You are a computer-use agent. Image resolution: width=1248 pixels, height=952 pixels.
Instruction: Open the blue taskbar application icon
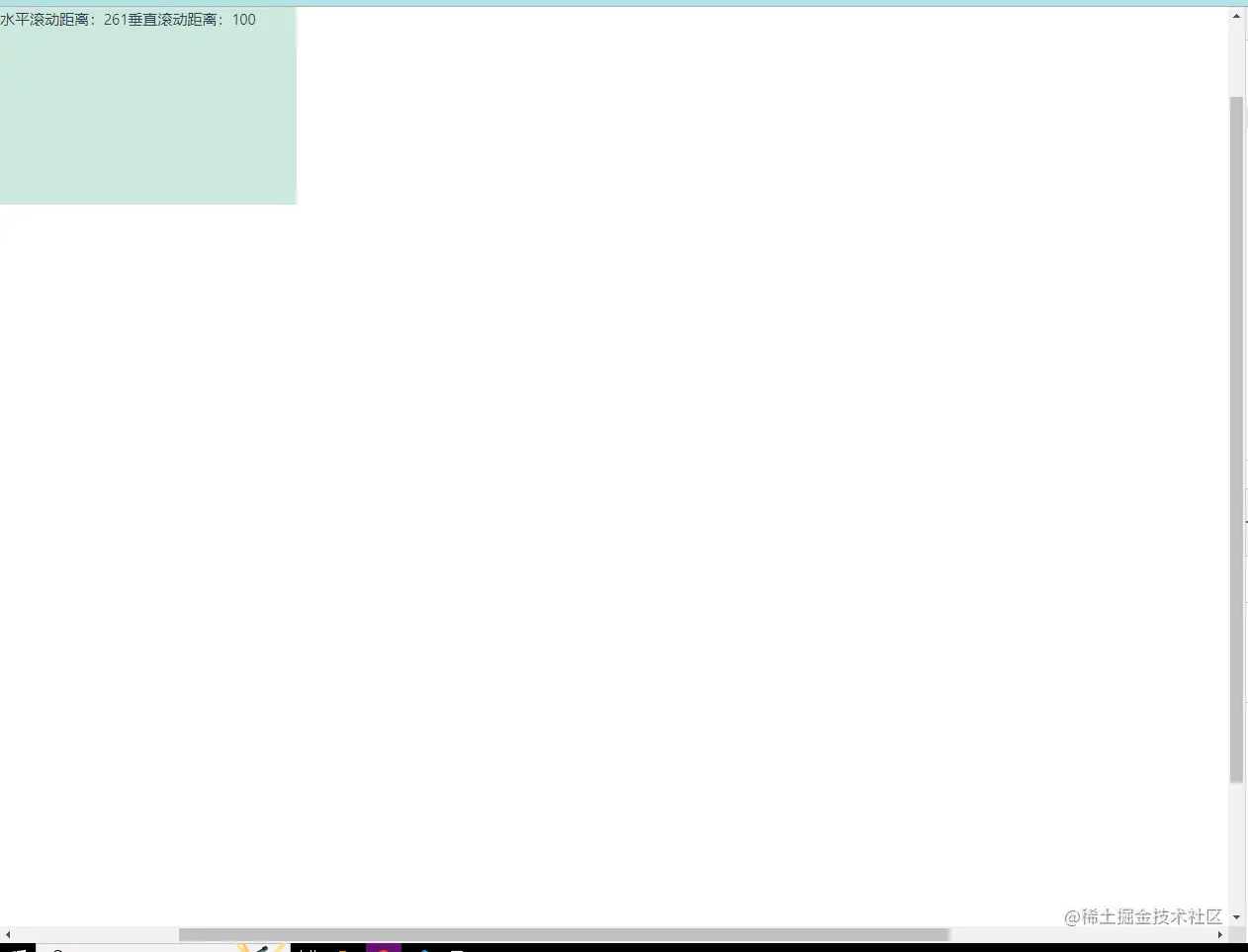click(425, 947)
